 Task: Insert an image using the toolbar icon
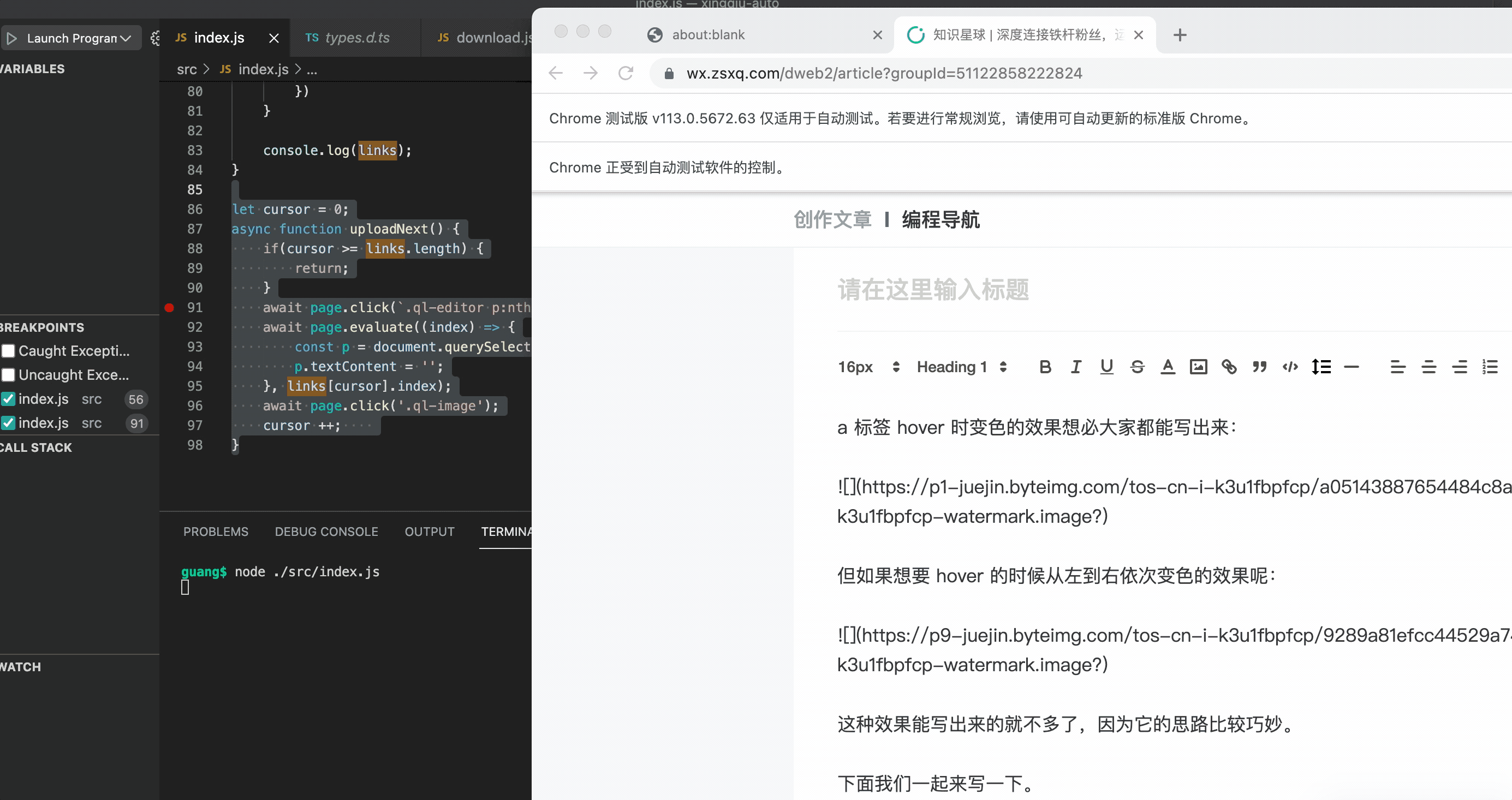pos(1198,367)
